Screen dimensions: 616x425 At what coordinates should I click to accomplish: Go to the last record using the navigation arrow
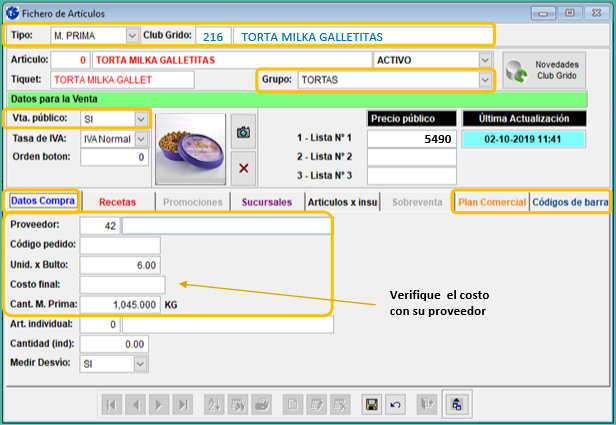point(182,405)
